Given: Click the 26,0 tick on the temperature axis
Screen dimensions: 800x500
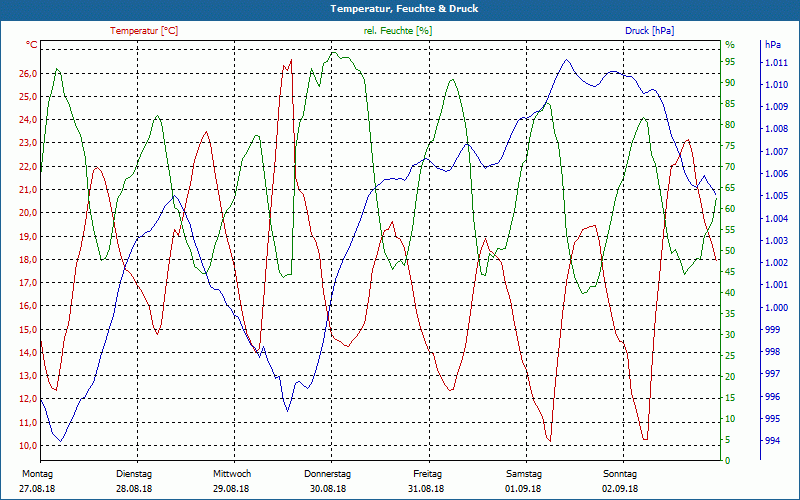Looking at the screenshot, I should point(28,73).
